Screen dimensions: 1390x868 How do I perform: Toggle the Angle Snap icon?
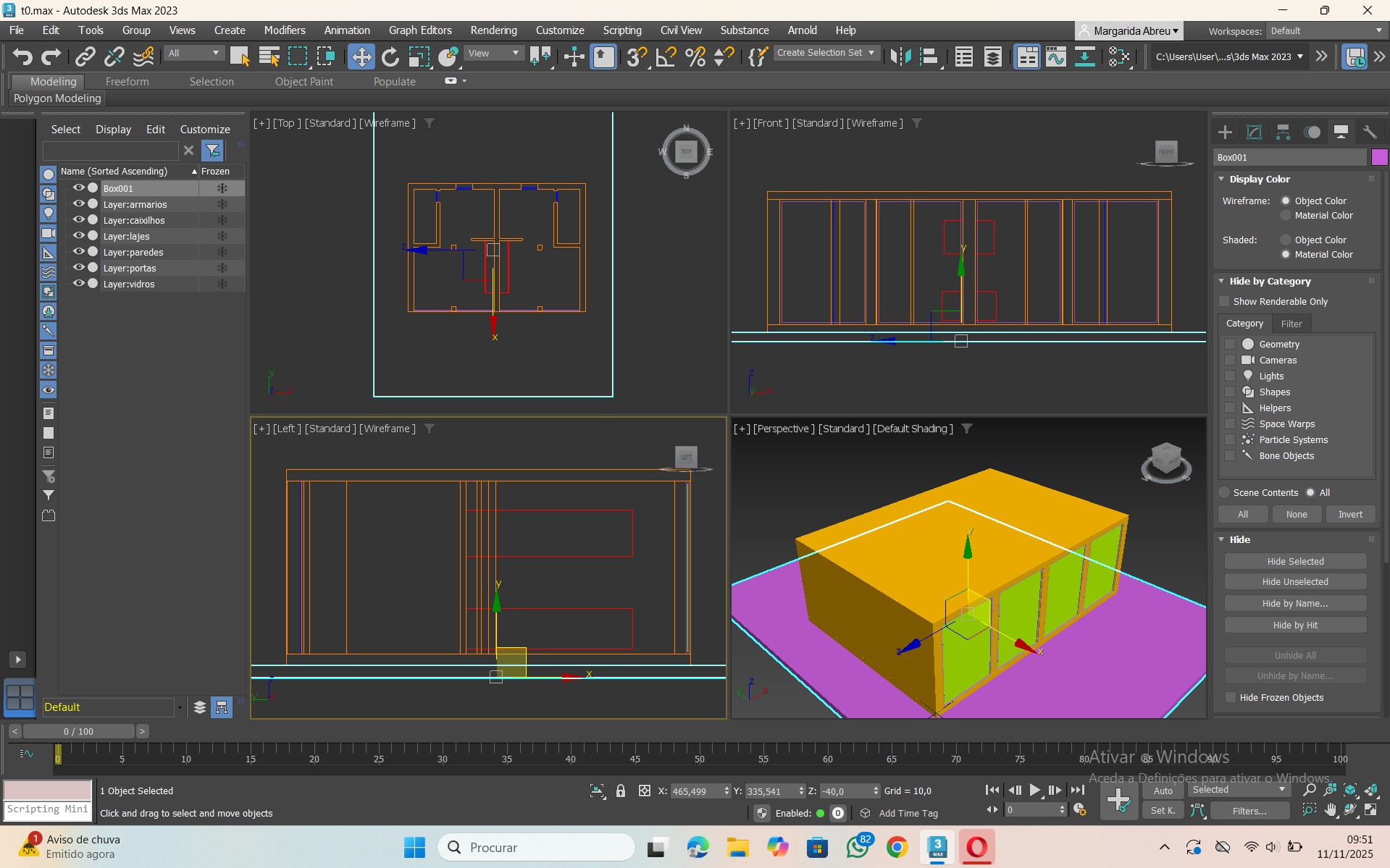click(665, 56)
